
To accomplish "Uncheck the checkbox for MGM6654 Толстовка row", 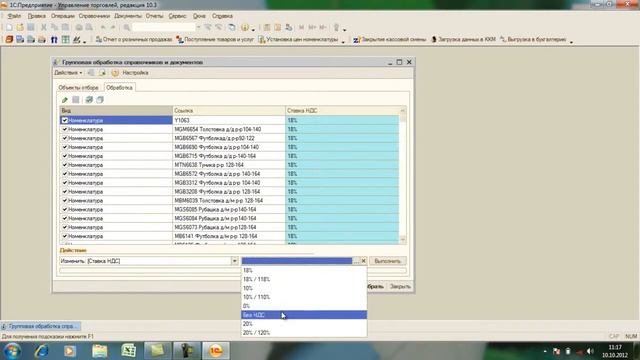I will 64,129.
